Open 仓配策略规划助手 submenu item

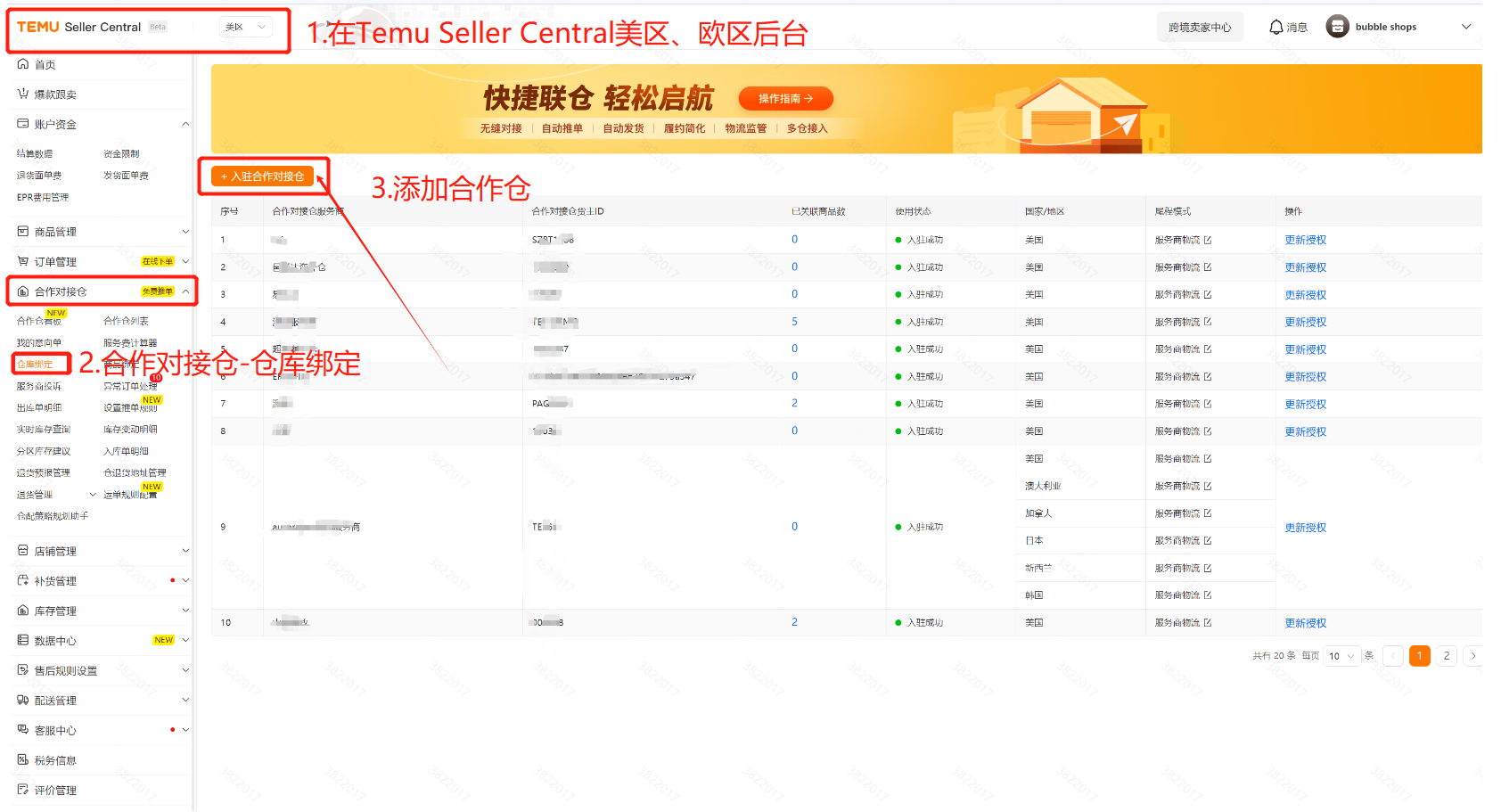point(53,515)
